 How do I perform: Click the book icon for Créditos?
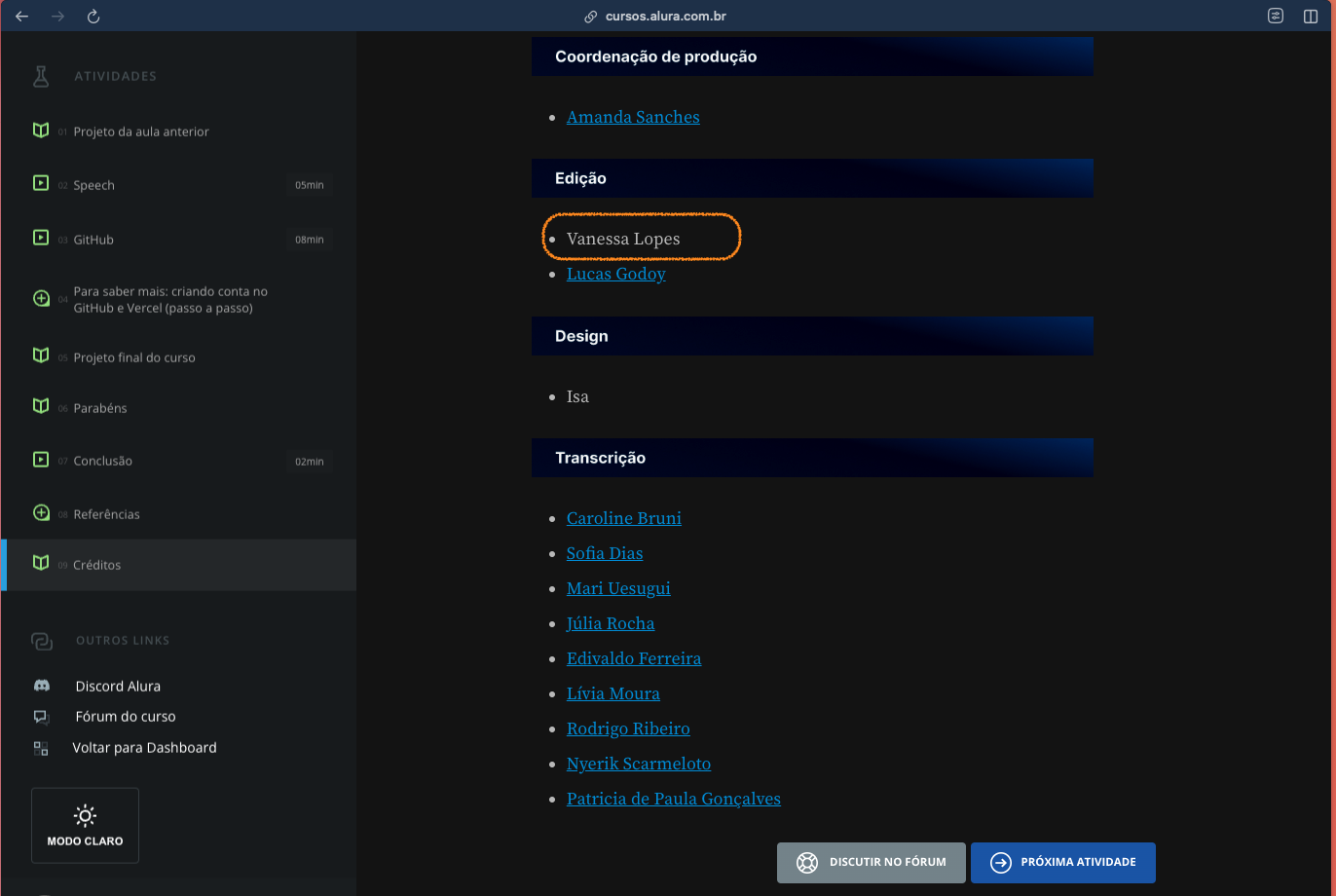pyautogui.click(x=41, y=563)
